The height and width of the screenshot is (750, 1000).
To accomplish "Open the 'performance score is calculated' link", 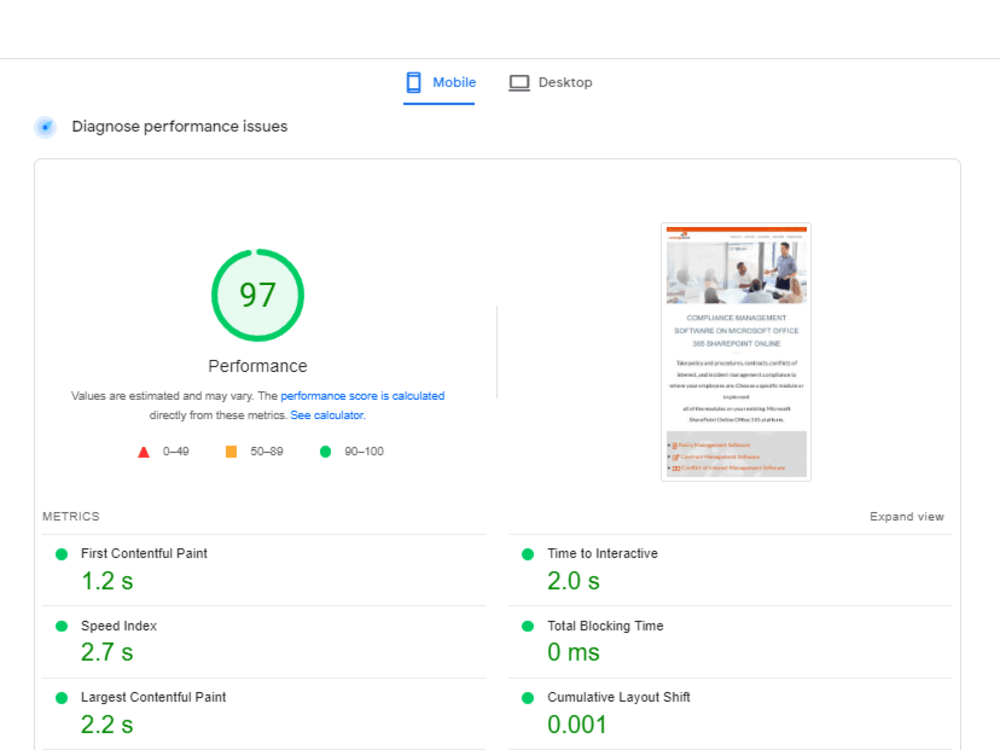I will pyautogui.click(x=362, y=396).
